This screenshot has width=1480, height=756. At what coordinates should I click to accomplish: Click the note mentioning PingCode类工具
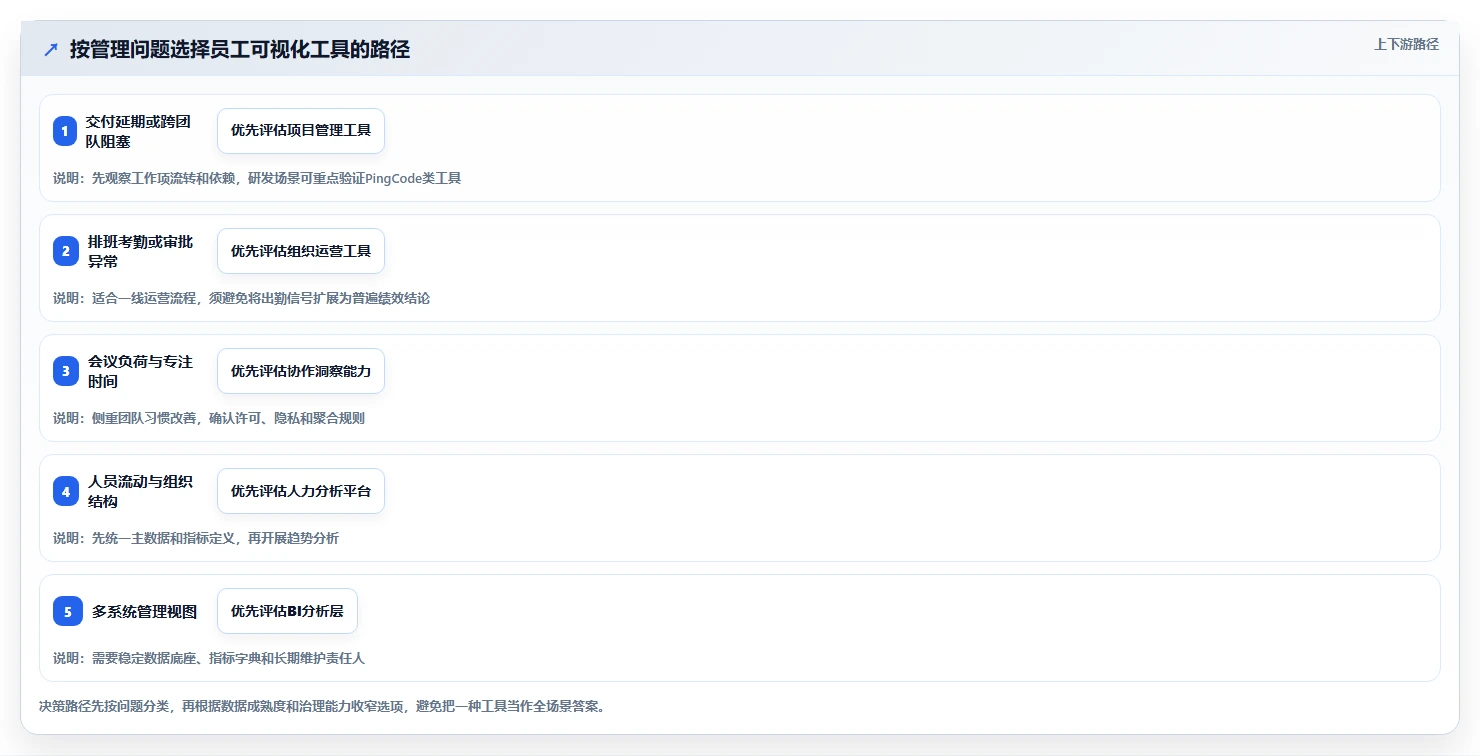pos(257,178)
